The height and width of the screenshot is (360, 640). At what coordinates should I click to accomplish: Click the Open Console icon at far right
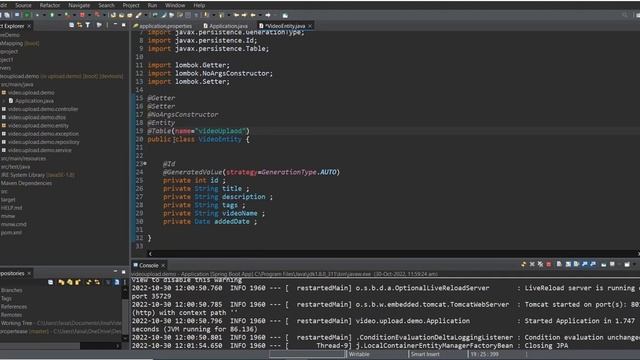tap(627, 264)
